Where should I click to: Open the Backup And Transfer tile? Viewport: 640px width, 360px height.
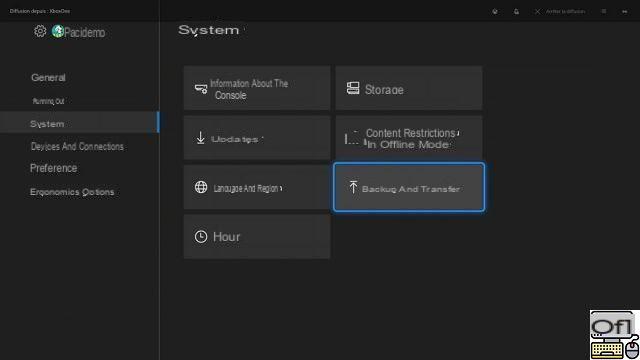click(x=409, y=187)
